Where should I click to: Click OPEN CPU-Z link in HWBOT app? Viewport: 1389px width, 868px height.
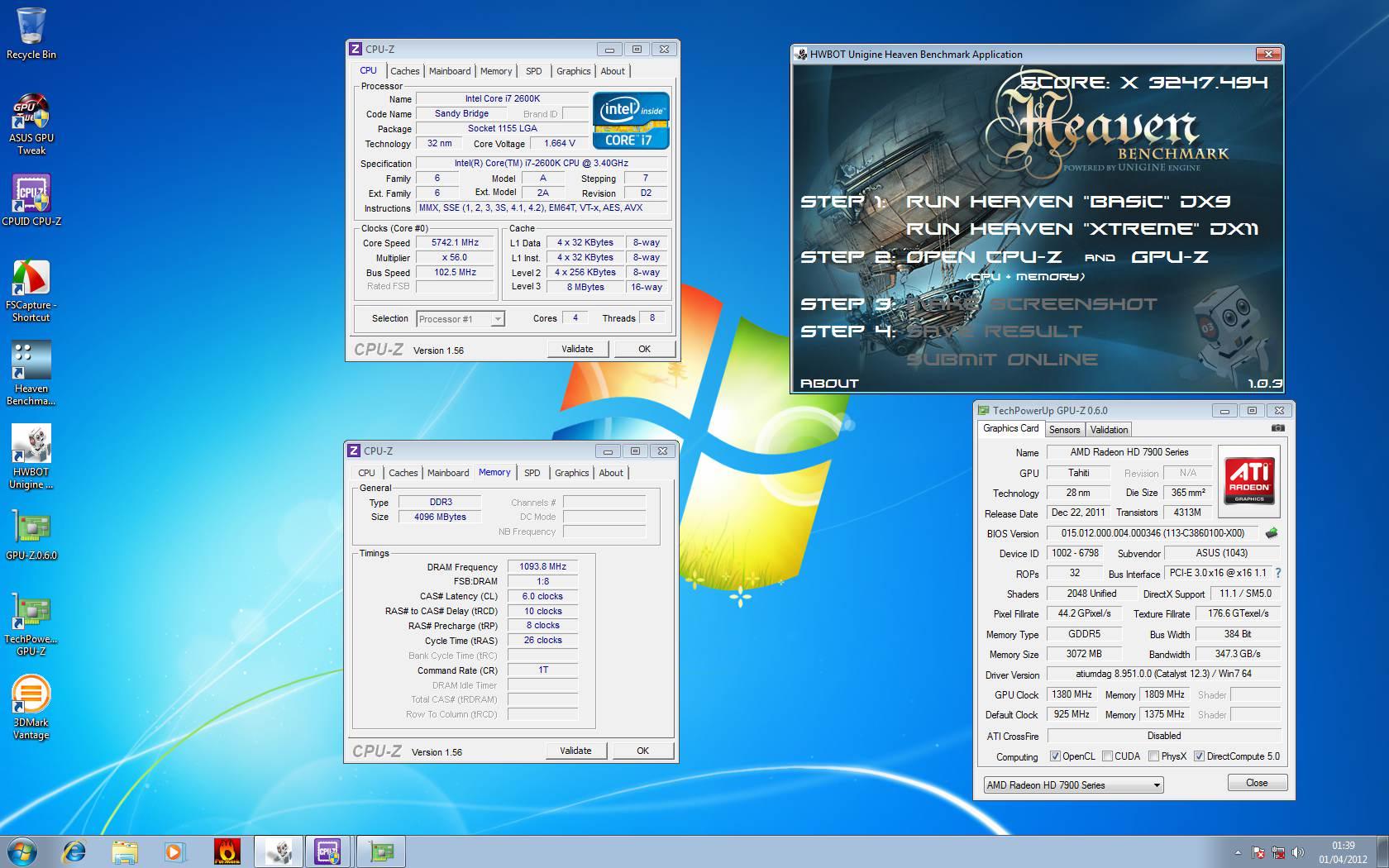coord(984,257)
